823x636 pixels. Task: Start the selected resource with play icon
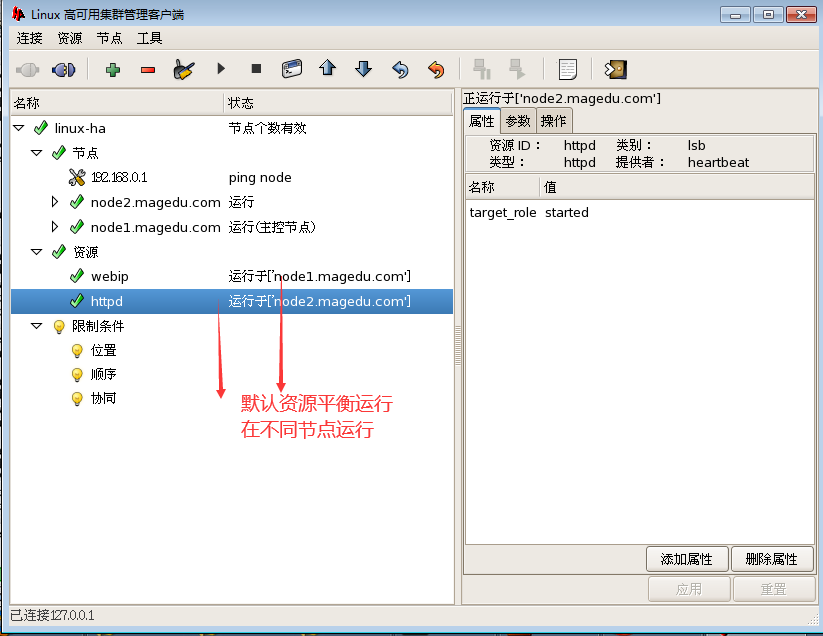(x=221, y=69)
